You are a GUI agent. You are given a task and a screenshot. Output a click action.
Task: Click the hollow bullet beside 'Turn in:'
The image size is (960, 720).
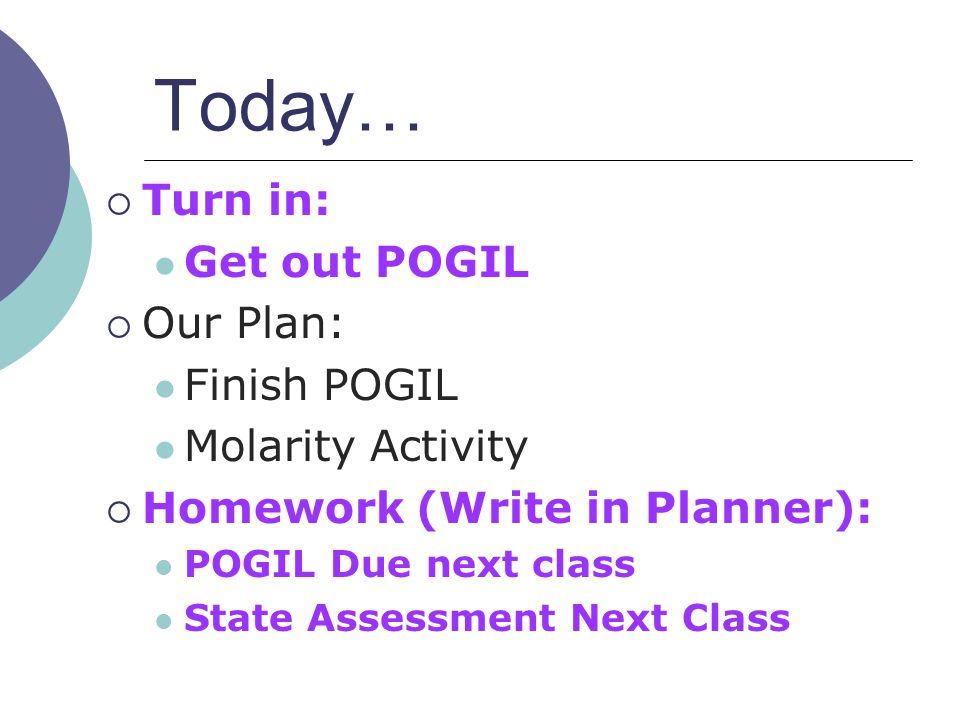(119, 204)
